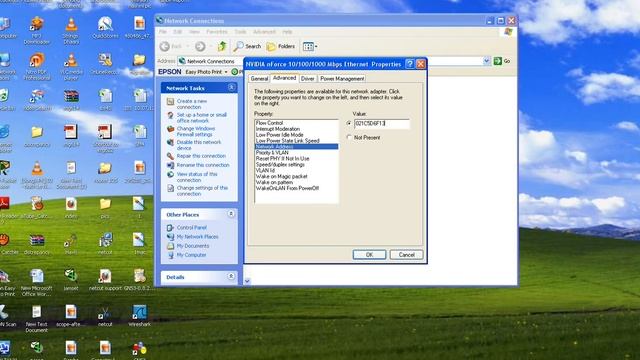Click the Go button beside address bar
This screenshot has height=360, width=640.
click(x=502, y=61)
